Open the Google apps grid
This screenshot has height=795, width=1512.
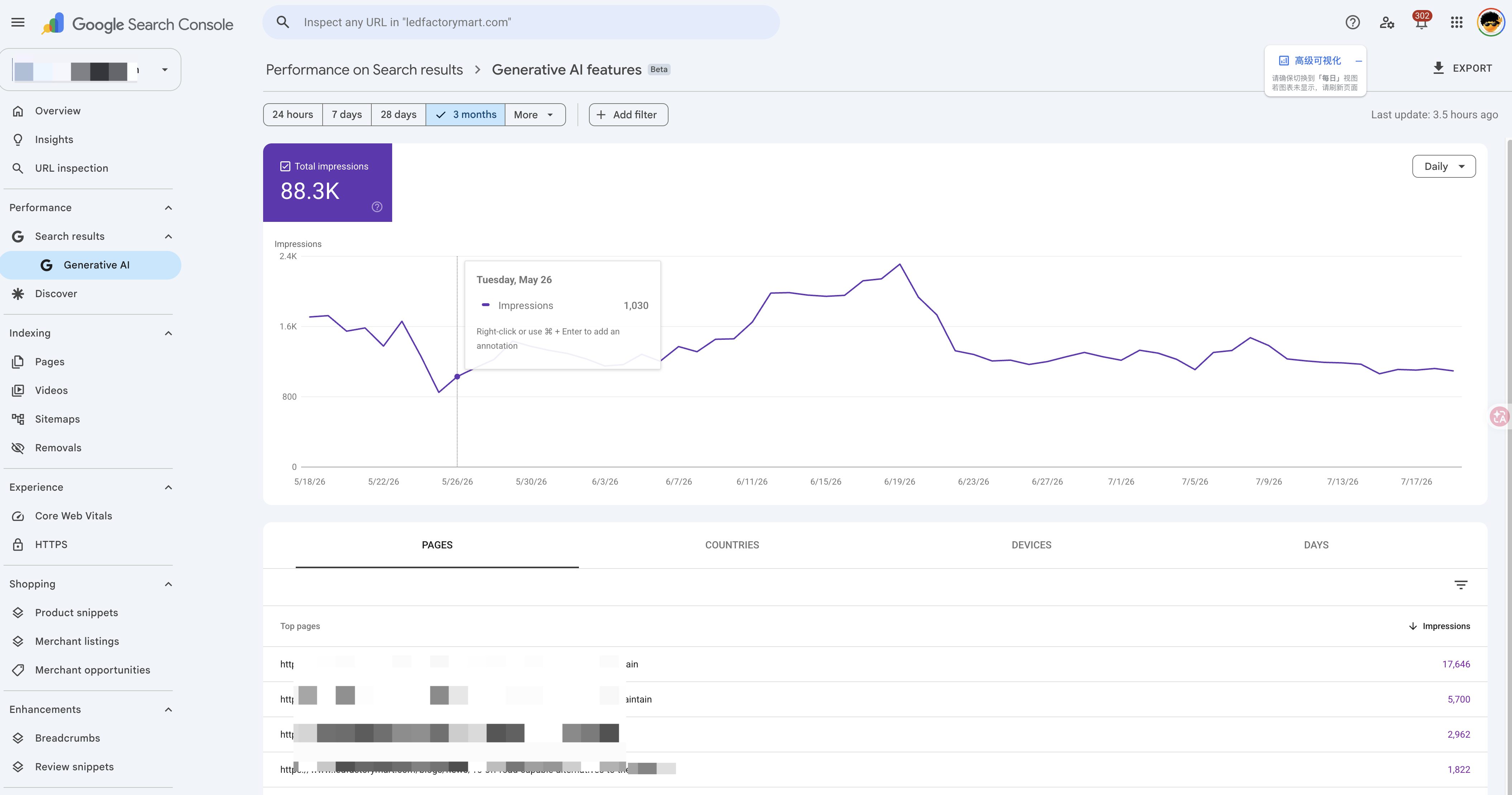click(1456, 22)
